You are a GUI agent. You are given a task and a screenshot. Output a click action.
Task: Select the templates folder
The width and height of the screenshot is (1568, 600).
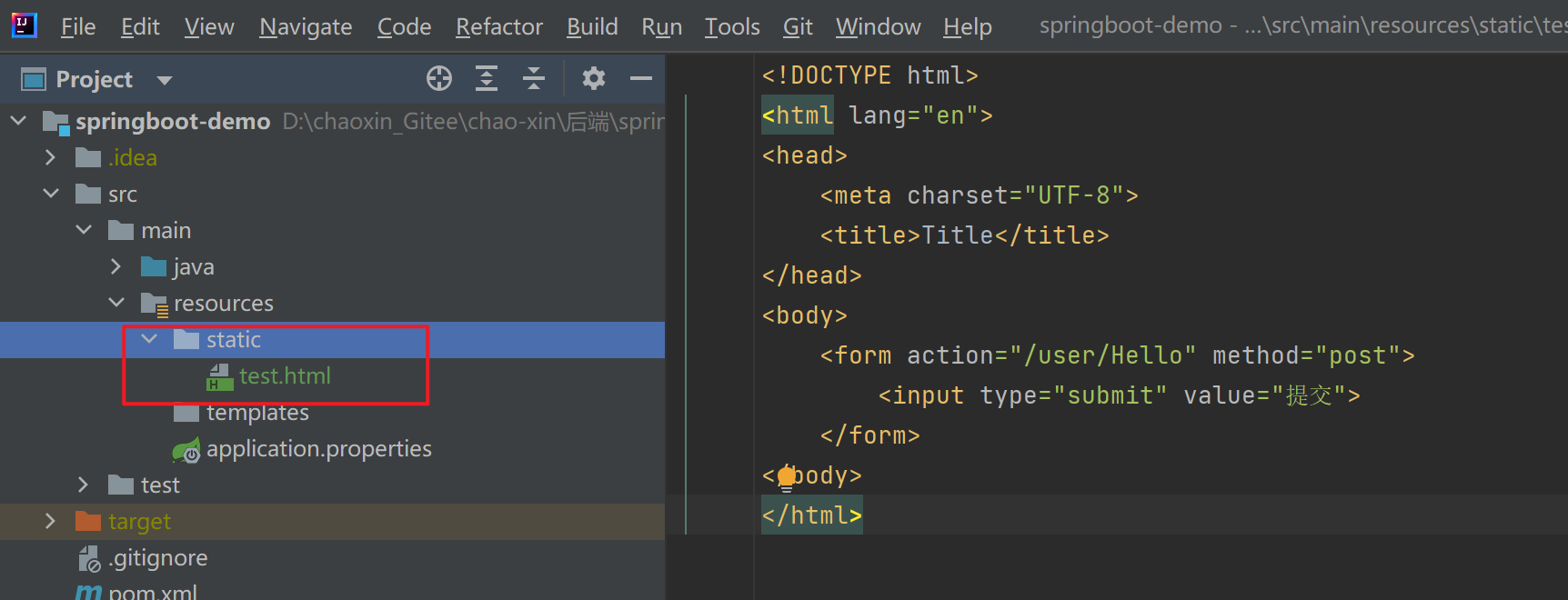(x=257, y=413)
